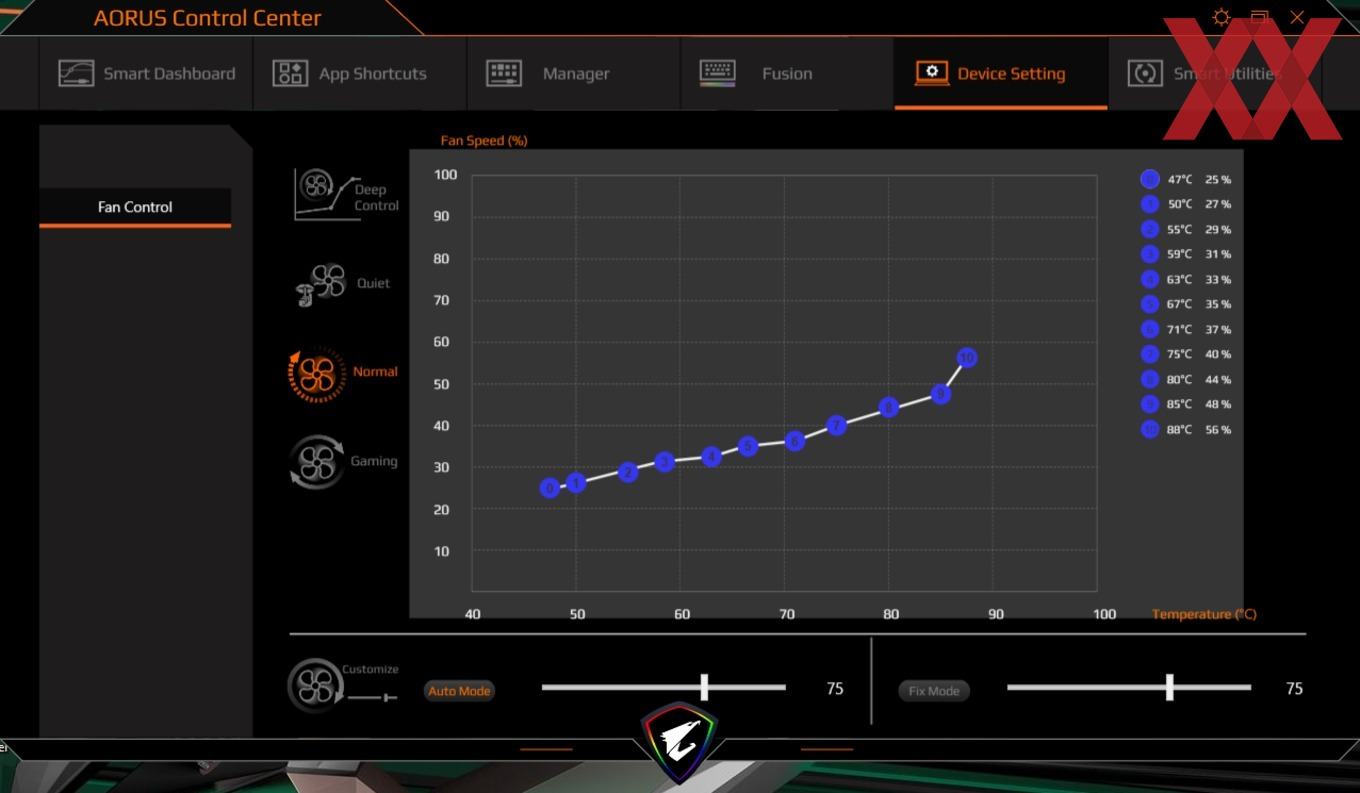Enable Auto Mode button

[x=459, y=691]
